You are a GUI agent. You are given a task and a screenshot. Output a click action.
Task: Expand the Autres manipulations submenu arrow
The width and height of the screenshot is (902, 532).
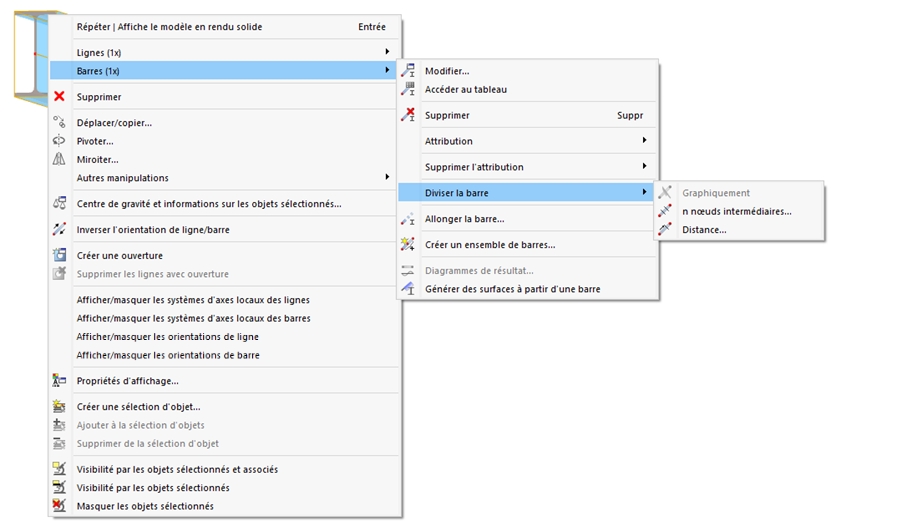pos(388,177)
